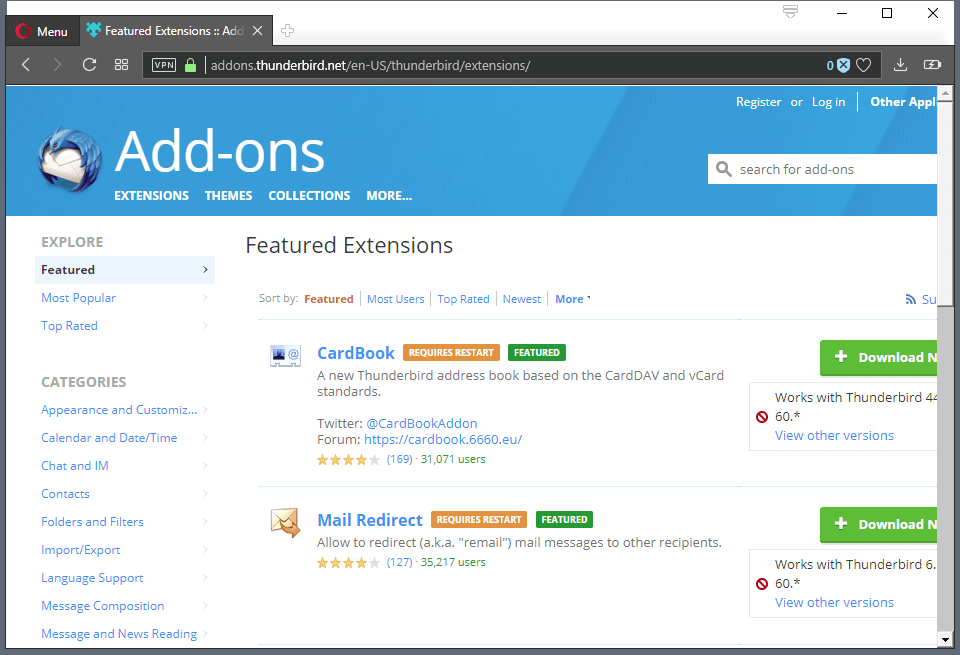Click the RSS subscribe icon near Top Rated row

[910, 298]
